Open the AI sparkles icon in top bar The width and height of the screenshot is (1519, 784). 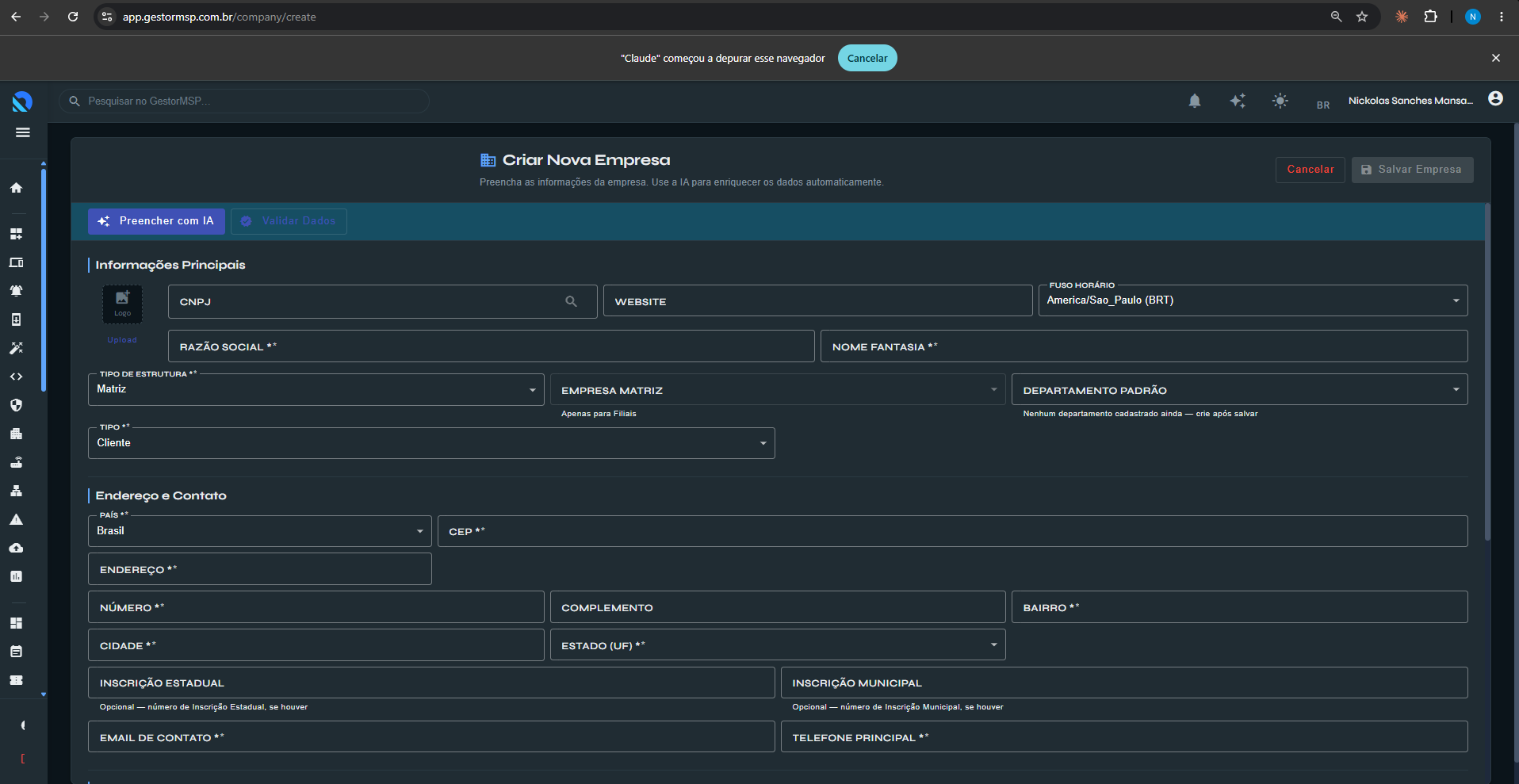click(1238, 101)
